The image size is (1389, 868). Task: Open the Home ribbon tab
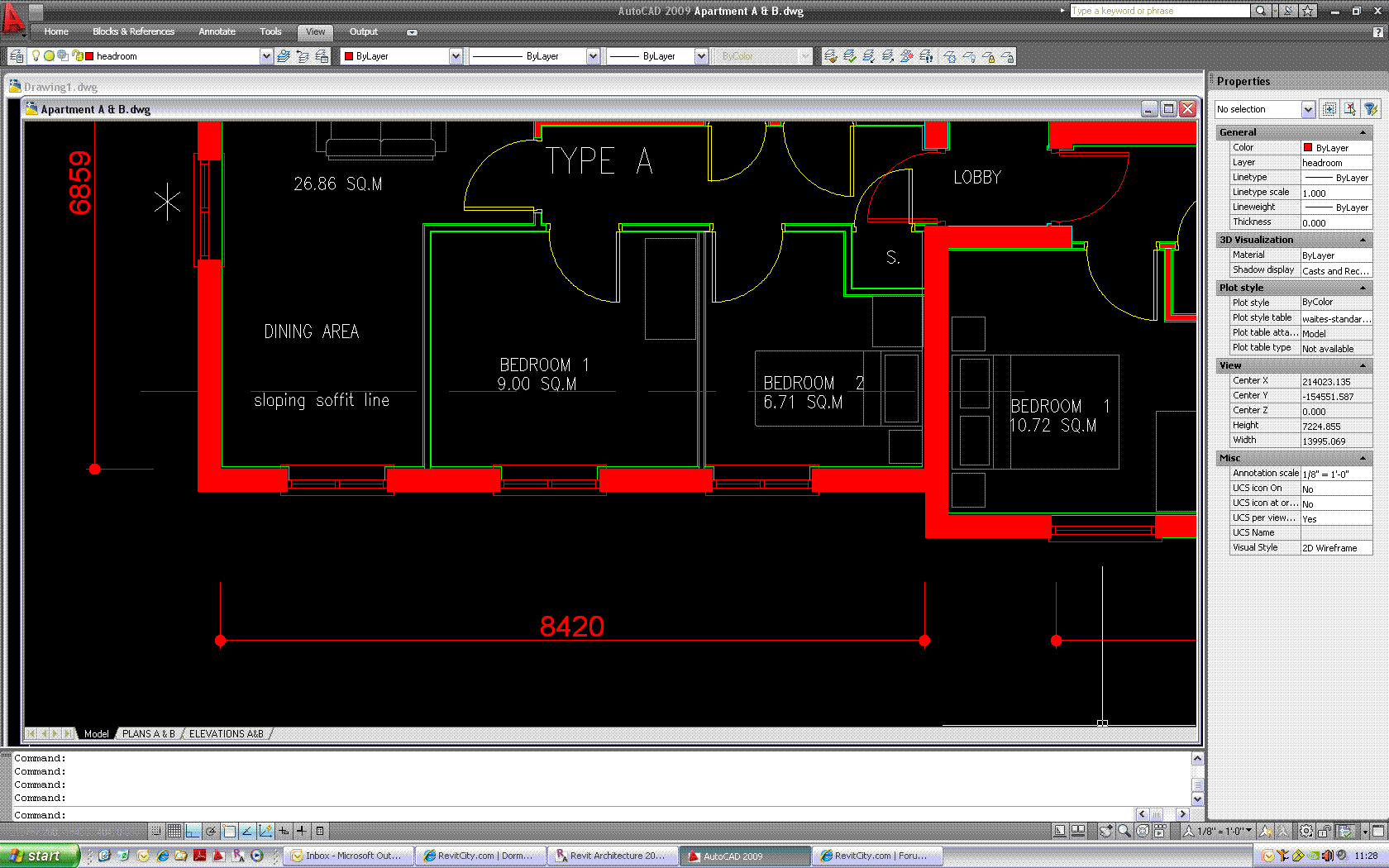click(56, 32)
